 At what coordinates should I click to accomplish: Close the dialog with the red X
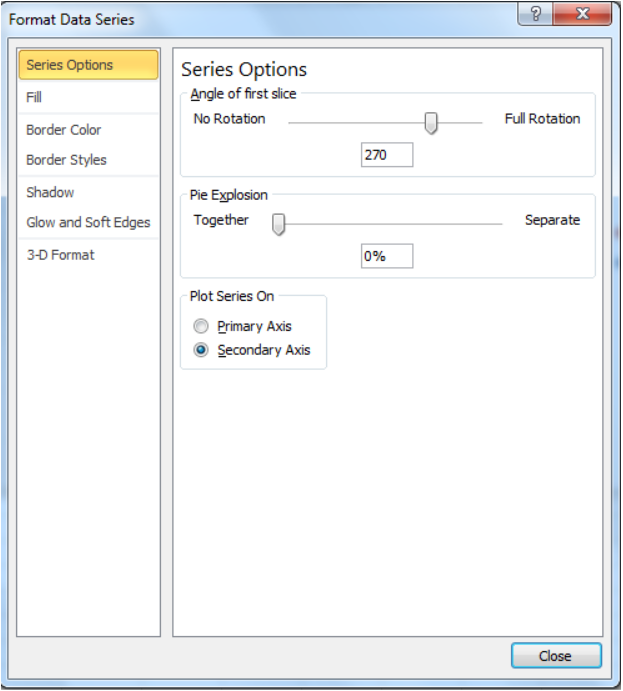click(x=582, y=14)
